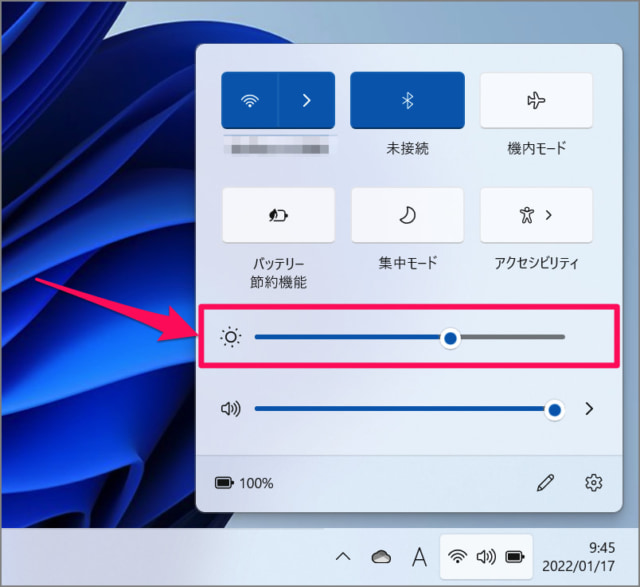The width and height of the screenshot is (640, 587).
Task: Turn on battery saver (バッテリー節約機能)
Action: click(x=278, y=215)
